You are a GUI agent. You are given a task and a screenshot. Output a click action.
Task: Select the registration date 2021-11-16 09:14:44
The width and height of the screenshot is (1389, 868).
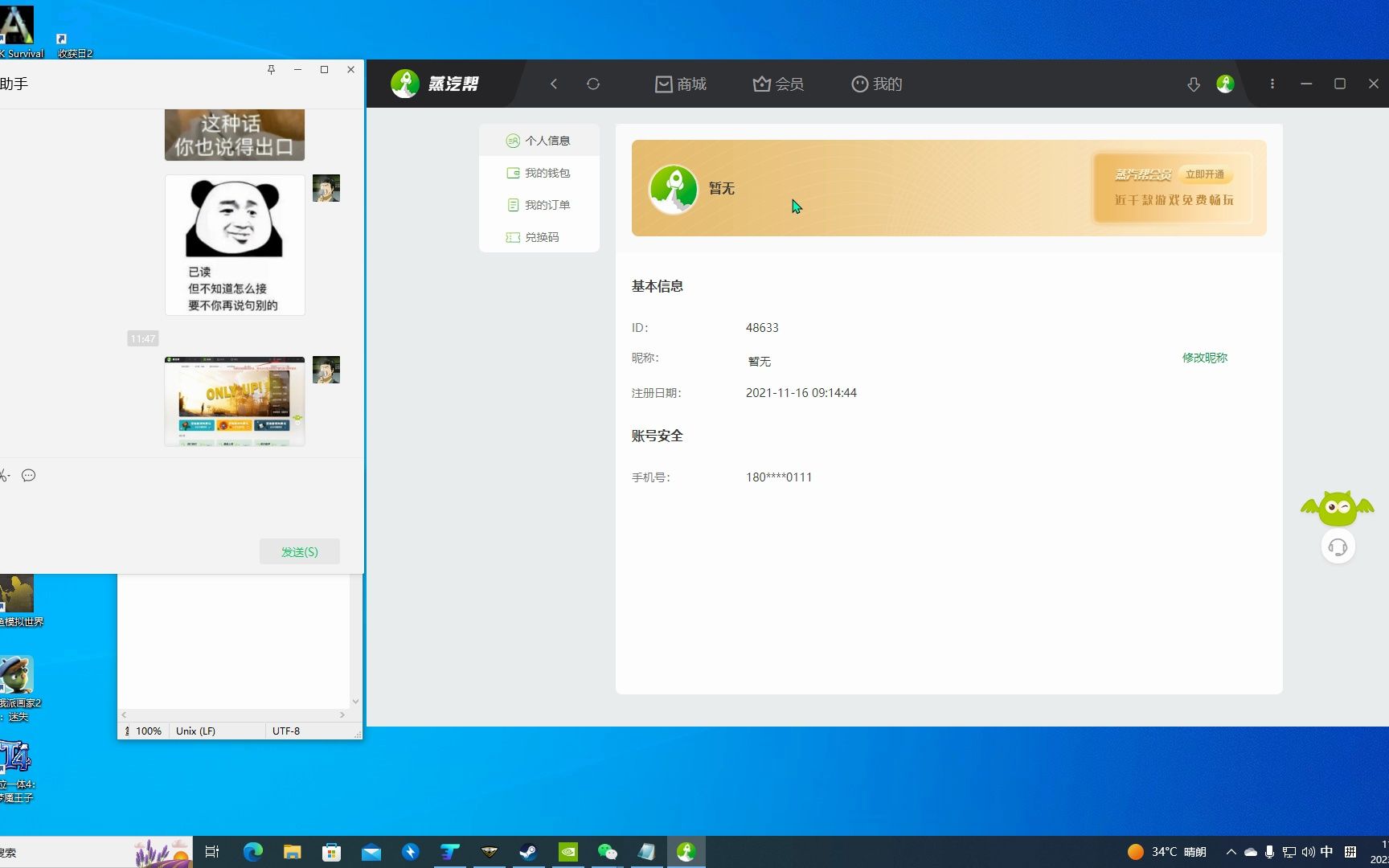pos(801,393)
